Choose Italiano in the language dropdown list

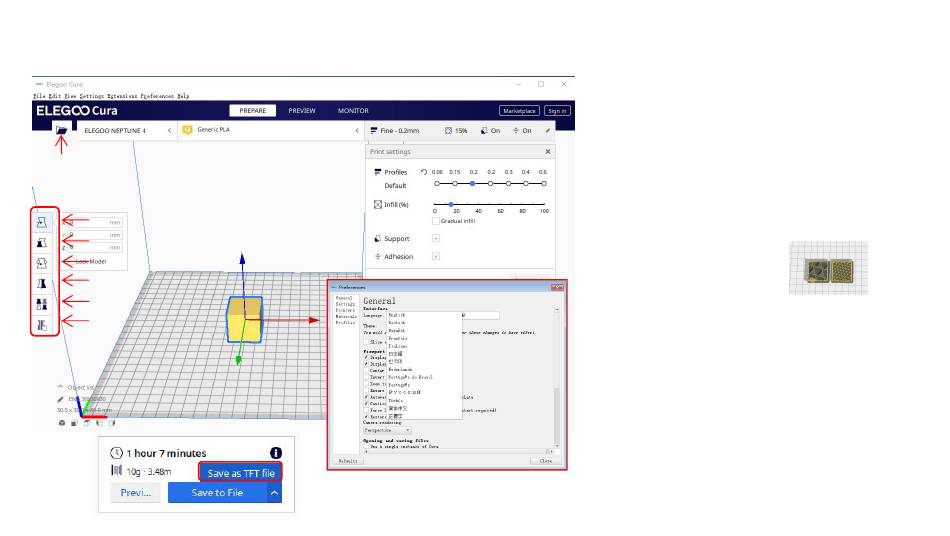pos(398,346)
